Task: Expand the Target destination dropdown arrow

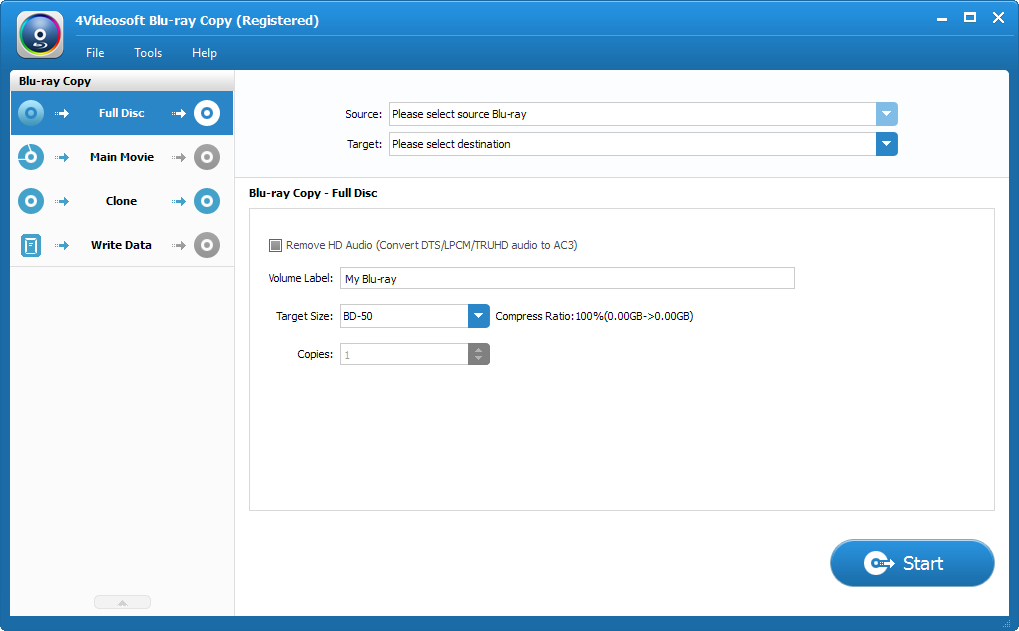Action: [886, 144]
